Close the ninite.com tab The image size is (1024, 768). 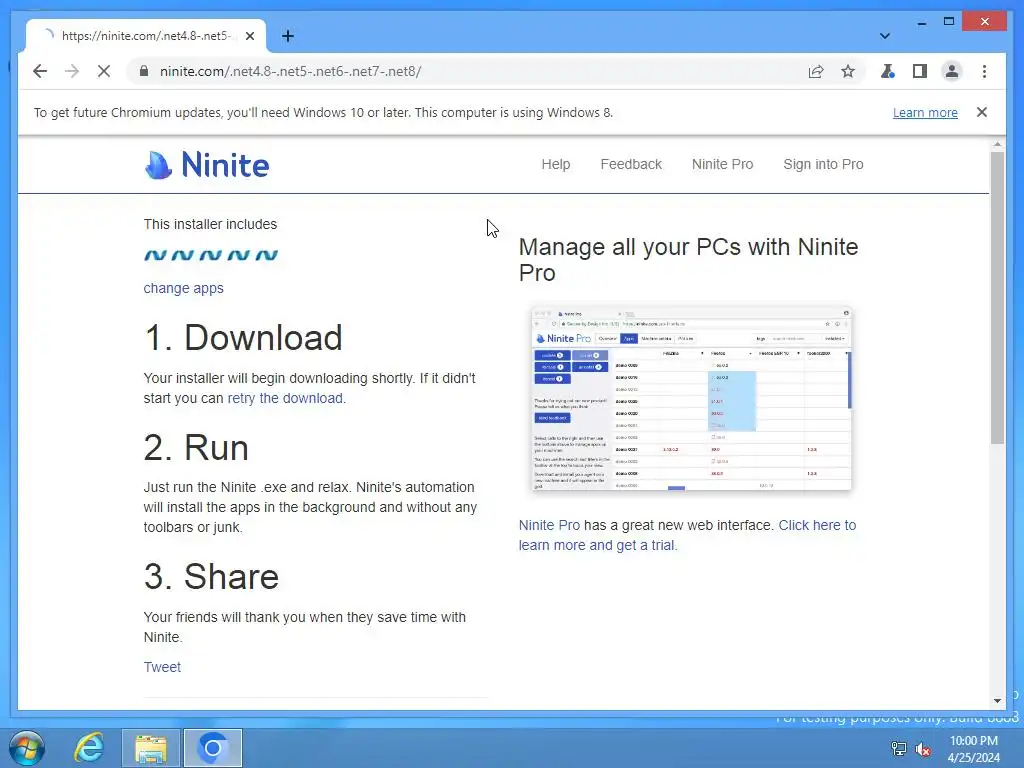(249, 36)
